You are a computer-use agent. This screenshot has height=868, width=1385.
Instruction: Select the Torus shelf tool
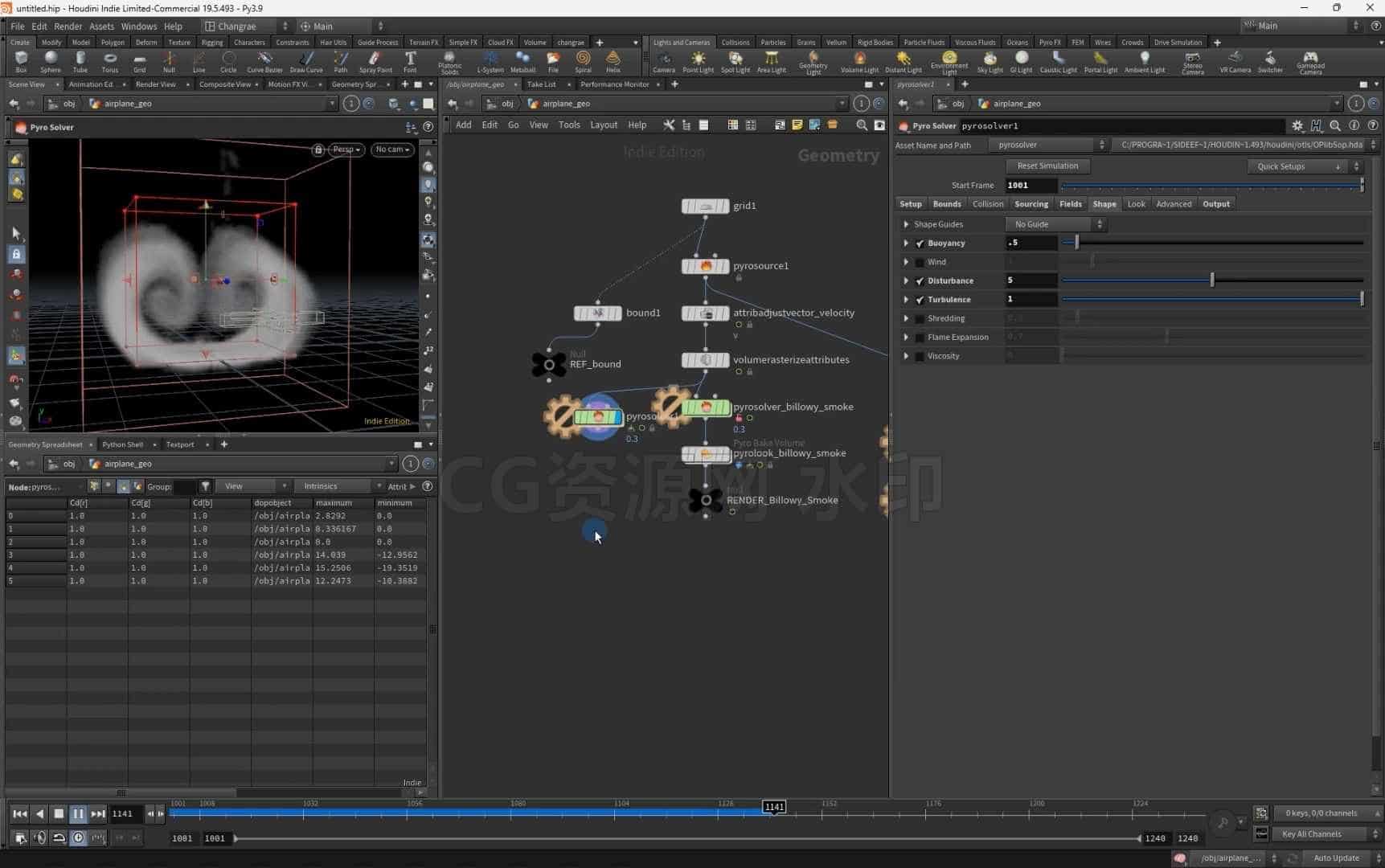(x=110, y=62)
